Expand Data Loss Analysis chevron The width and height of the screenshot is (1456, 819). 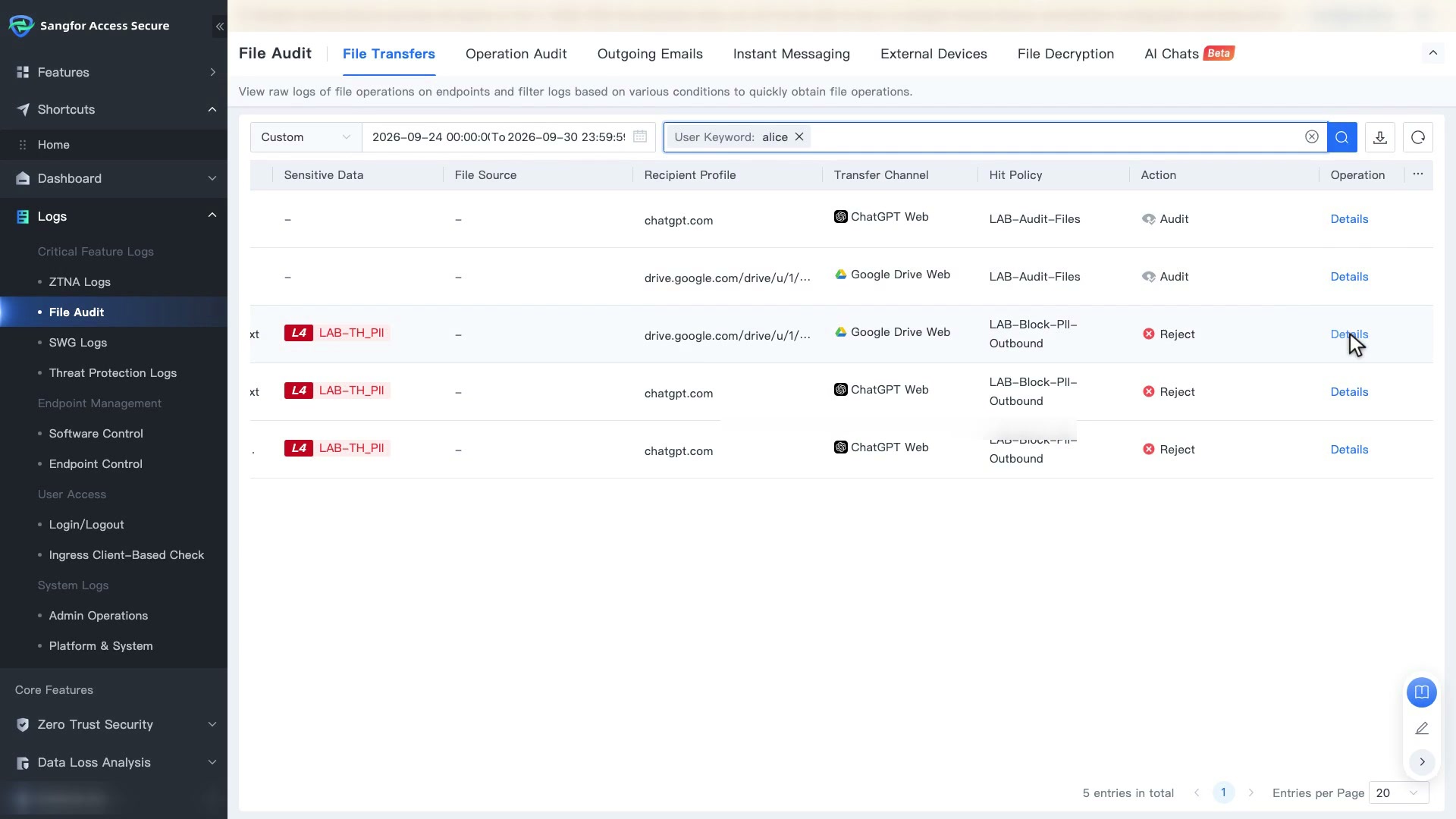pyautogui.click(x=212, y=763)
